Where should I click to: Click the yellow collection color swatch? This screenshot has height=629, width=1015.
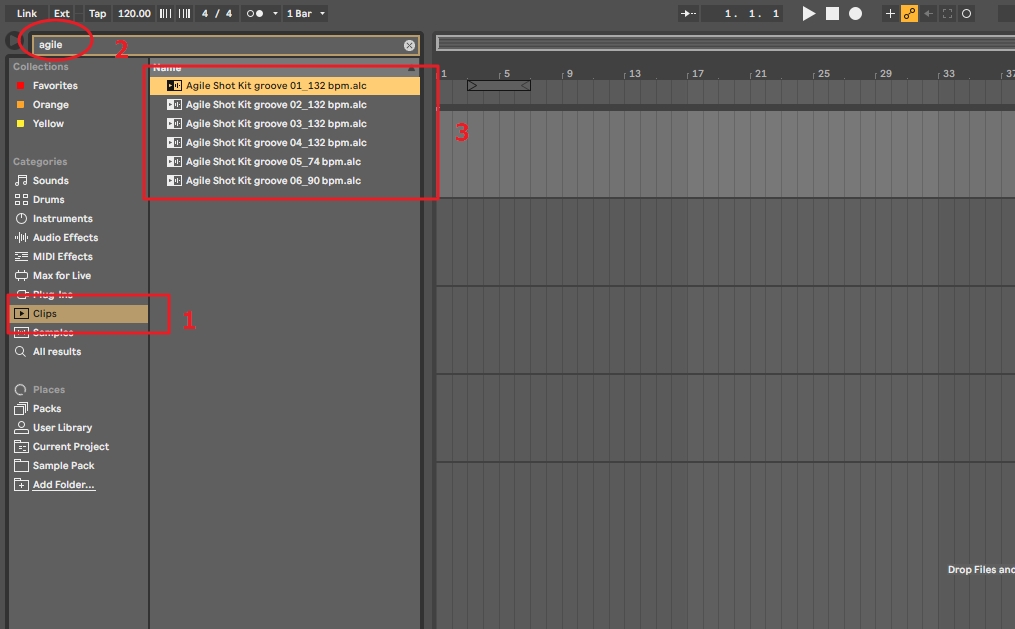point(20,123)
